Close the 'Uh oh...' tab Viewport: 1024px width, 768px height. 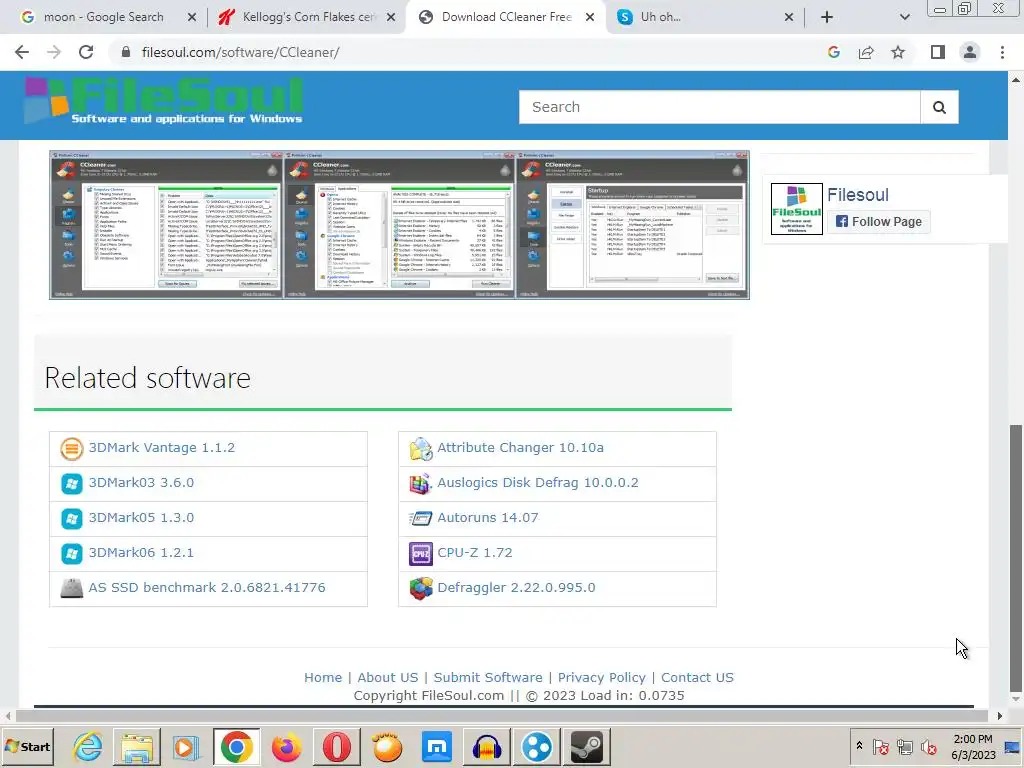789,18
